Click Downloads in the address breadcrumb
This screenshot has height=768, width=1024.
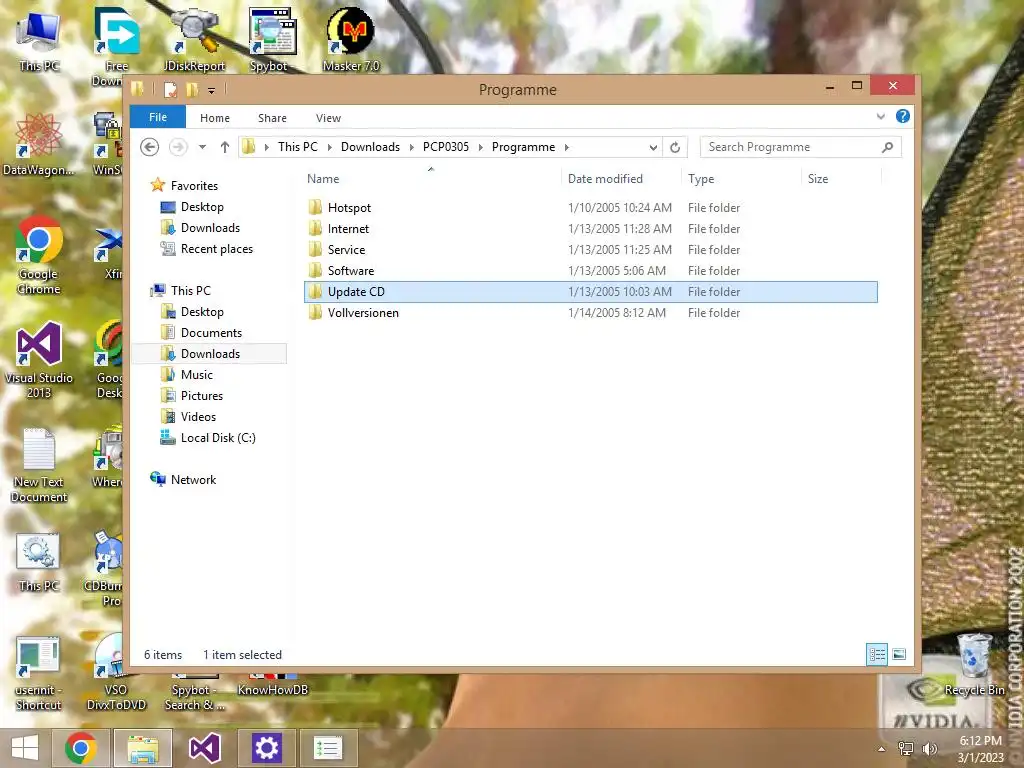(x=370, y=147)
